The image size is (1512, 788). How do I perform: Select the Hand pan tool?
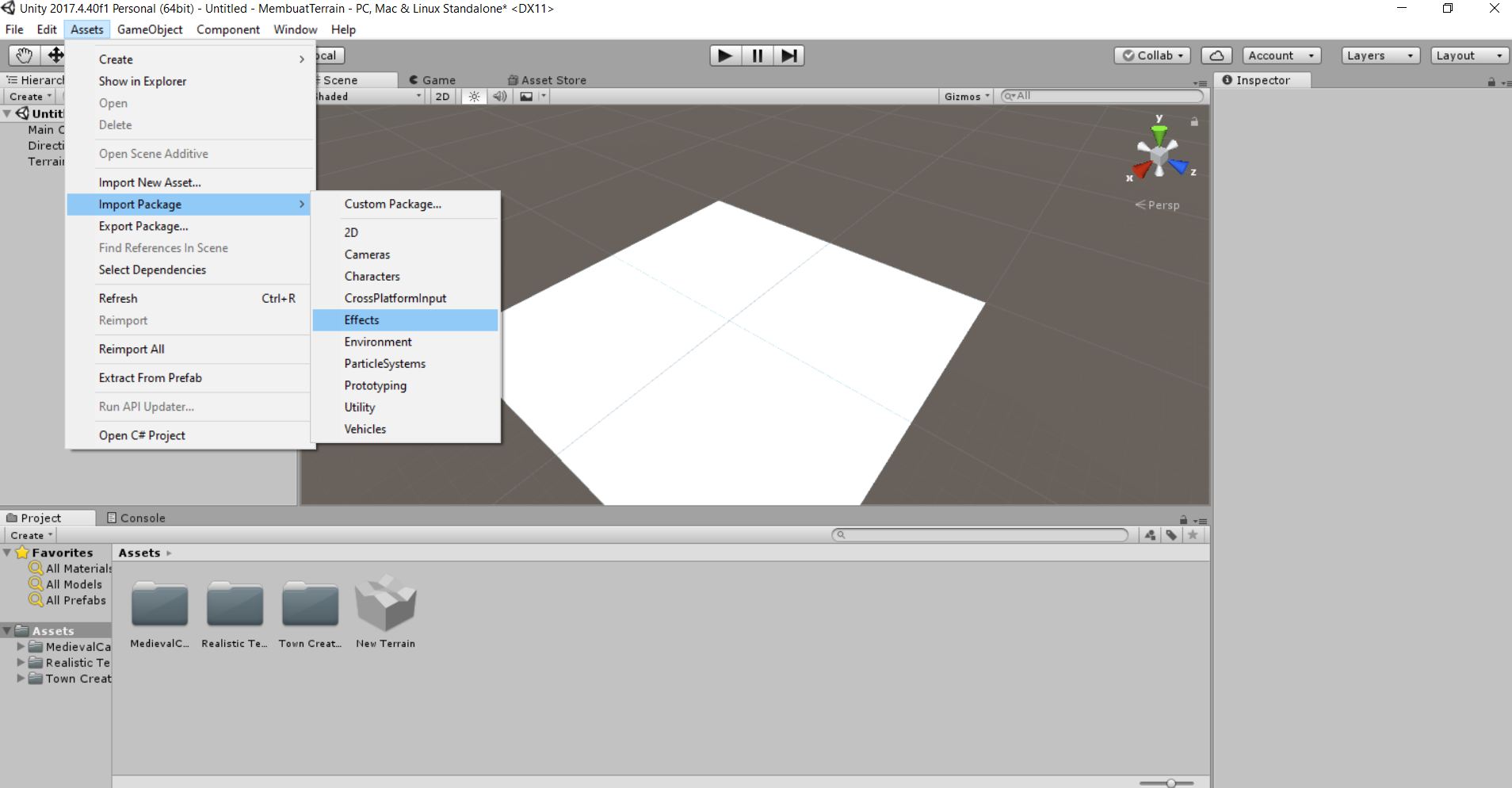point(23,55)
